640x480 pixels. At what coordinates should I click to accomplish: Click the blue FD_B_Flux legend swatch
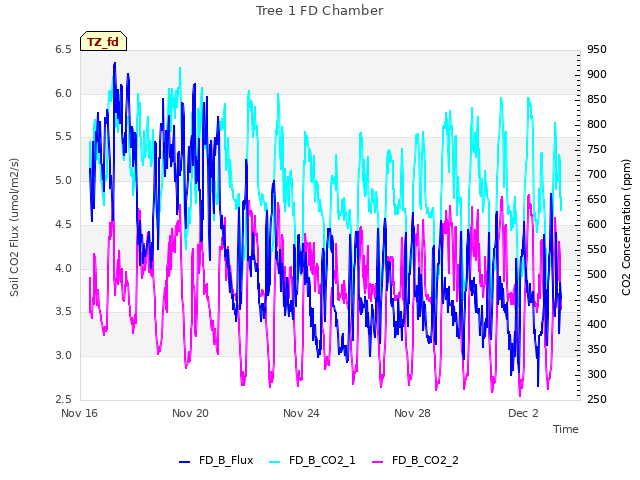[x=184, y=462]
